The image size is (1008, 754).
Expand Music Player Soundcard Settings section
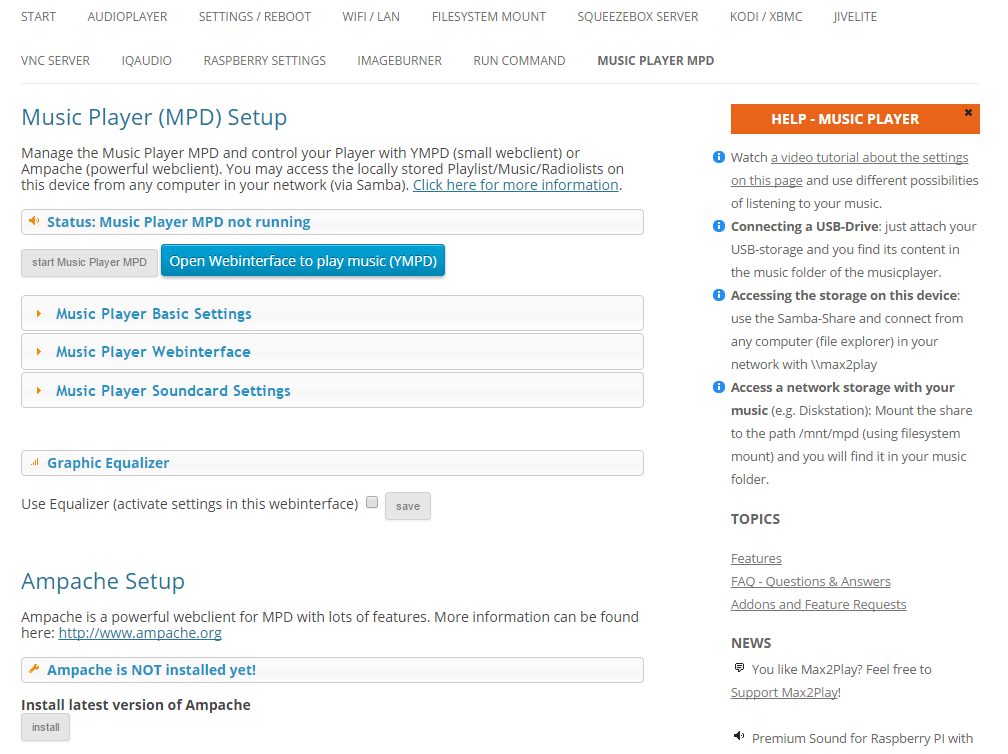click(332, 390)
